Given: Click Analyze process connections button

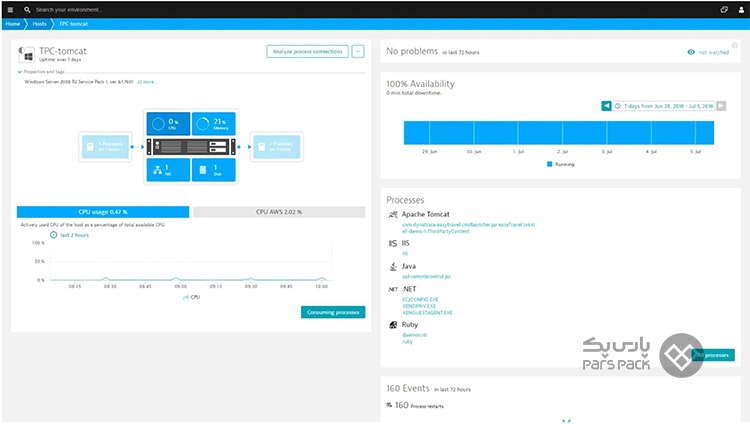Looking at the screenshot, I should click(x=308, y=52).
